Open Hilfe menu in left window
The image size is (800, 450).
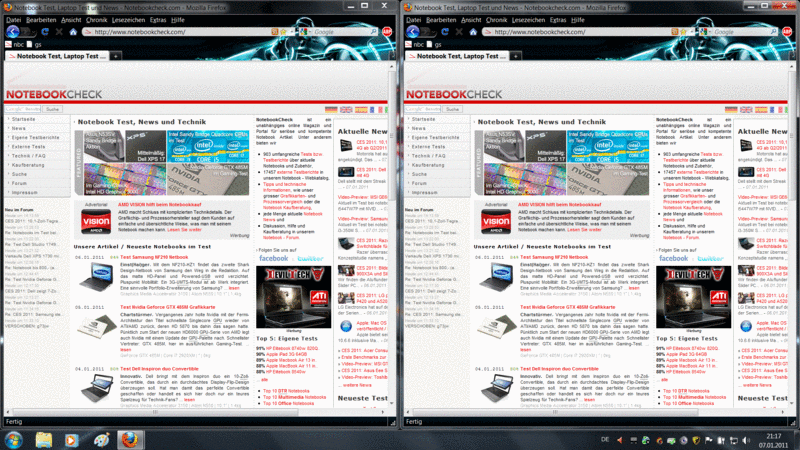pos(178,20)
